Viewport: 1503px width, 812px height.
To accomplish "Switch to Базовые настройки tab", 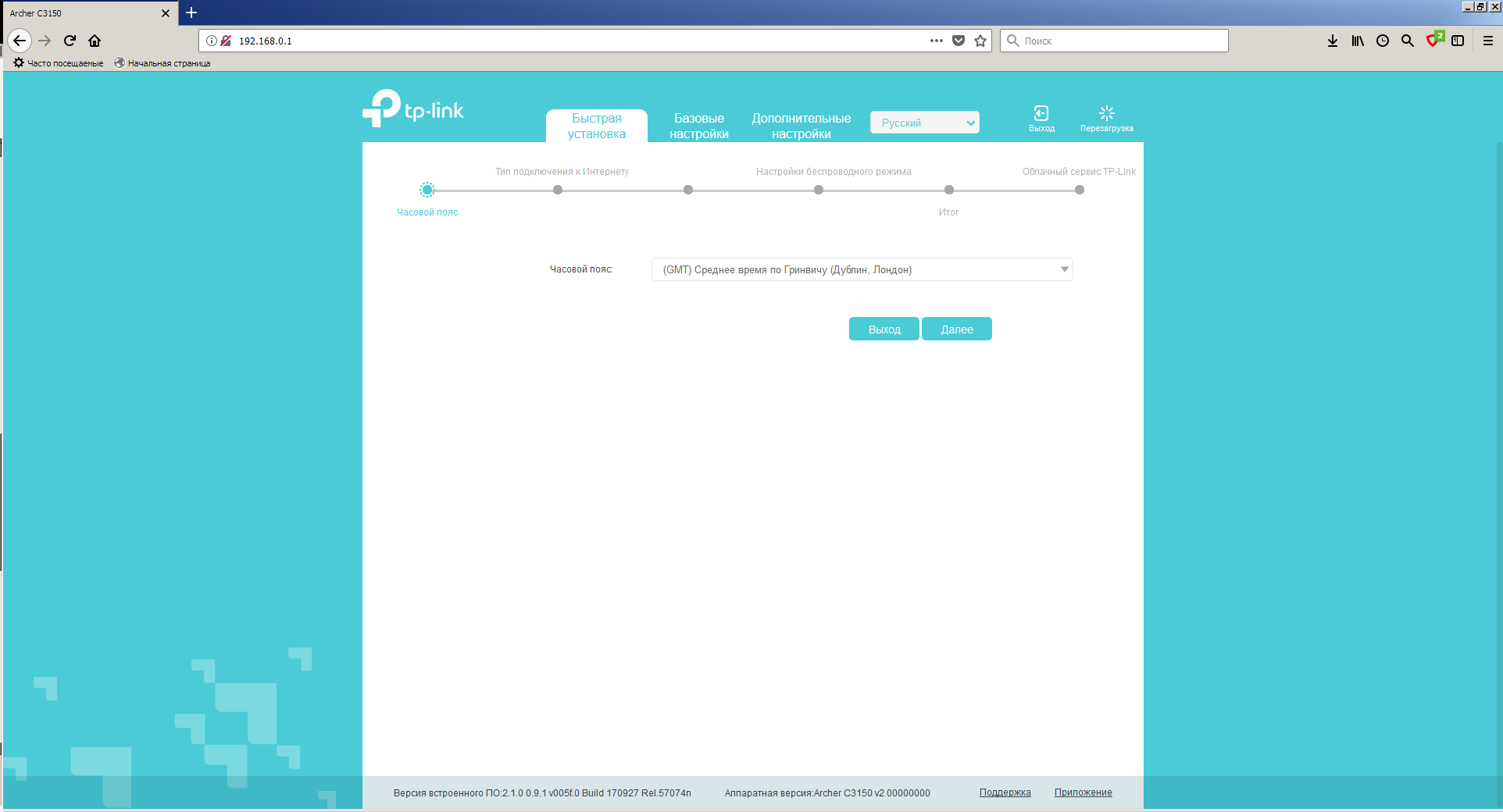I will tap(698, 126).
